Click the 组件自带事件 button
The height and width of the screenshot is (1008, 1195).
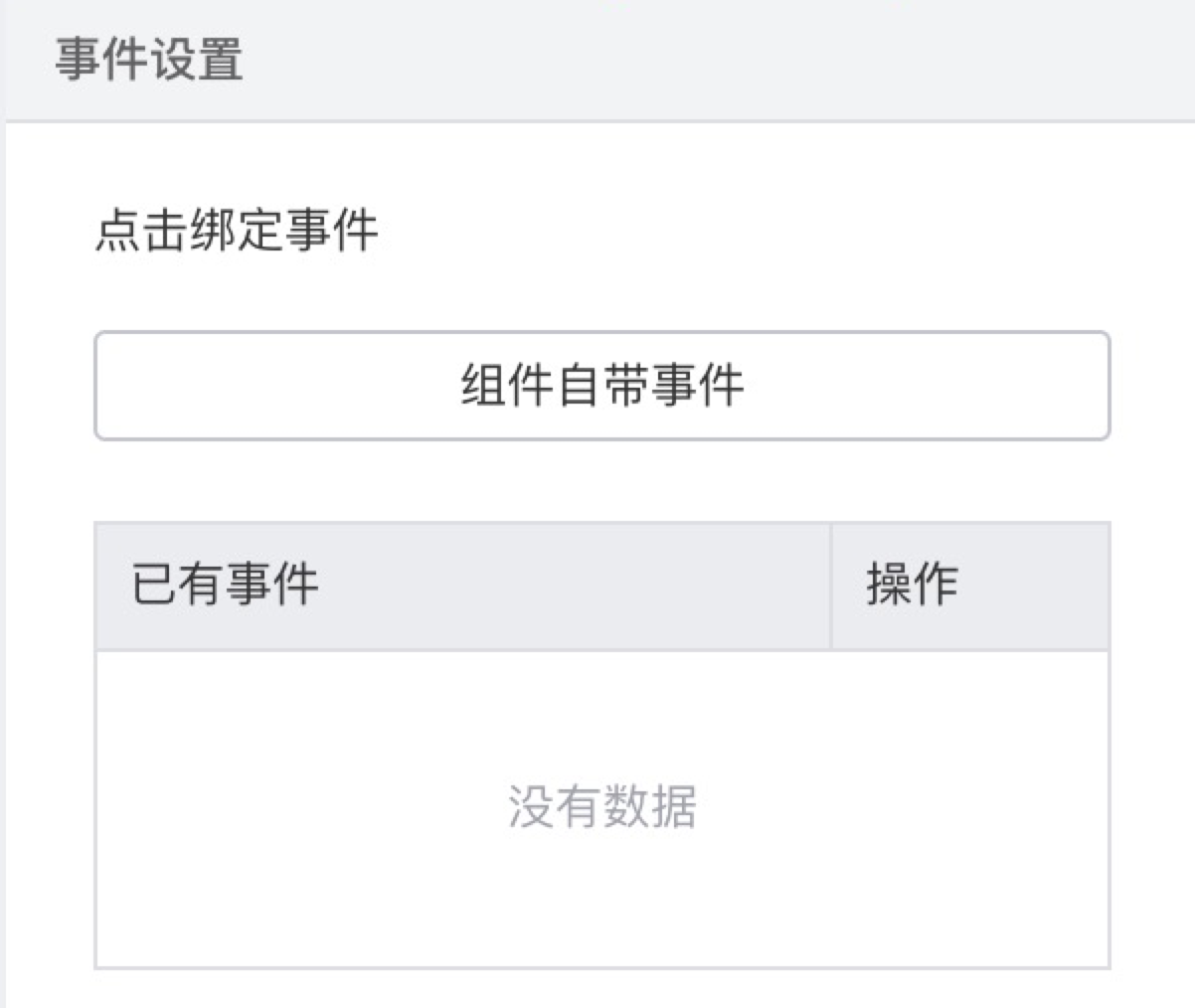[601, 386]
